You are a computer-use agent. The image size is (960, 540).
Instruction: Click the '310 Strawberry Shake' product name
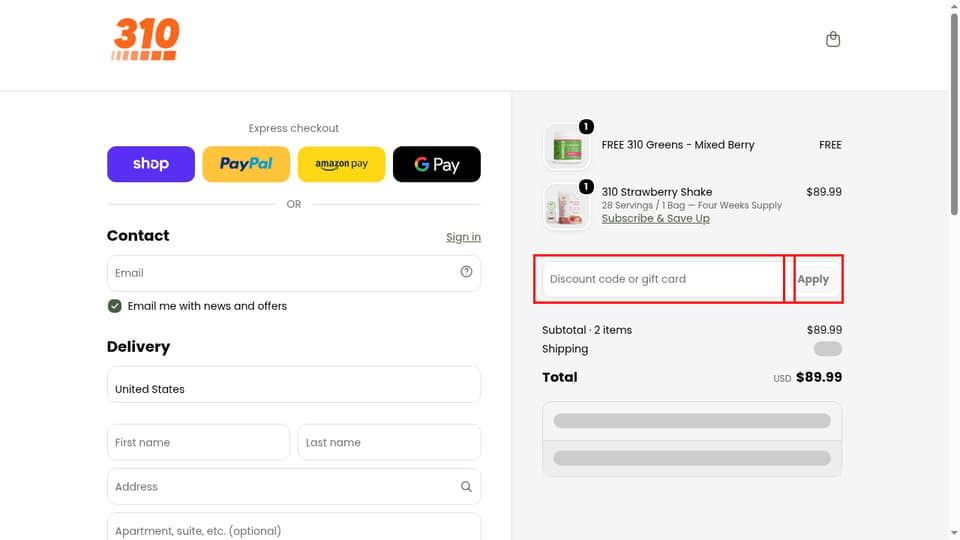tap(657, 192)
